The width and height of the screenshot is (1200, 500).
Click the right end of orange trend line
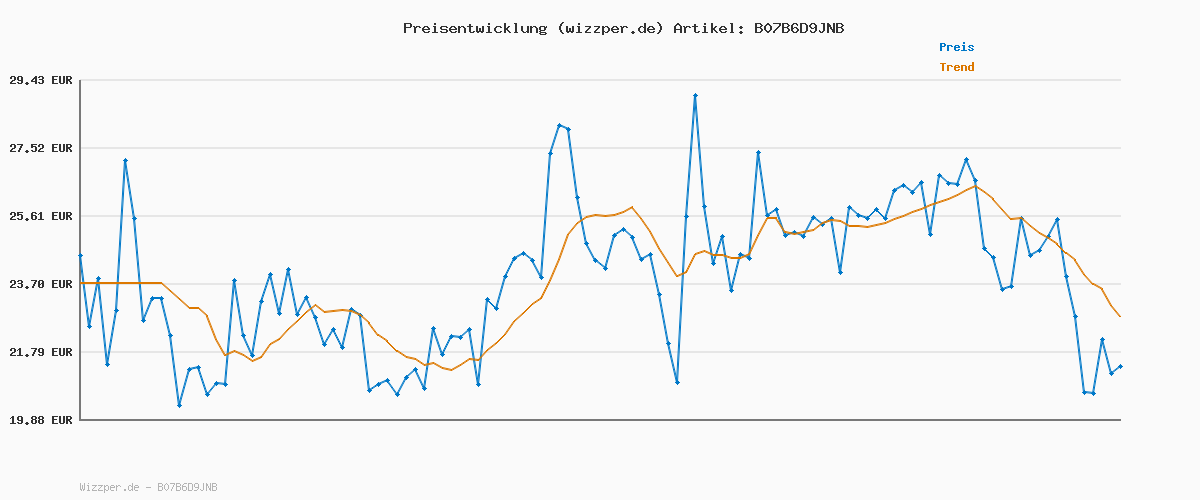tap(1120, 317)
